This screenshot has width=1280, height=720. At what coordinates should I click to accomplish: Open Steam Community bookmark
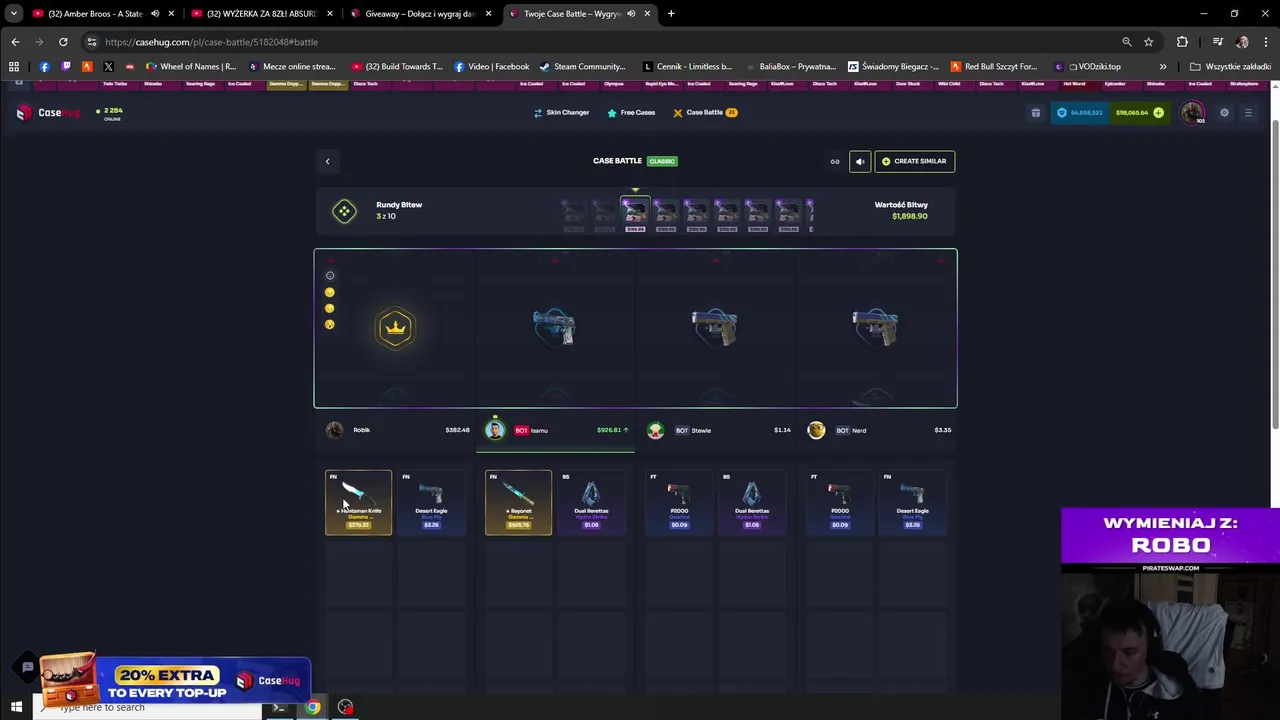tap(582, 67)
